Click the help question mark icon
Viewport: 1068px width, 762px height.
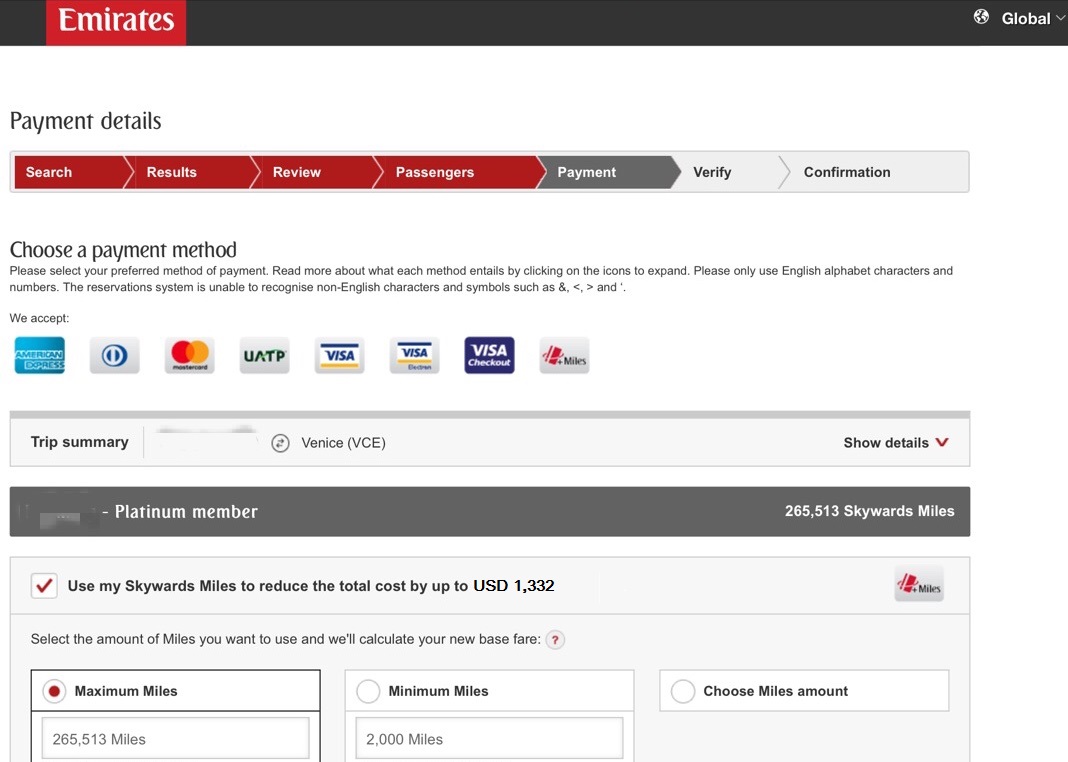tap(555, 640)
